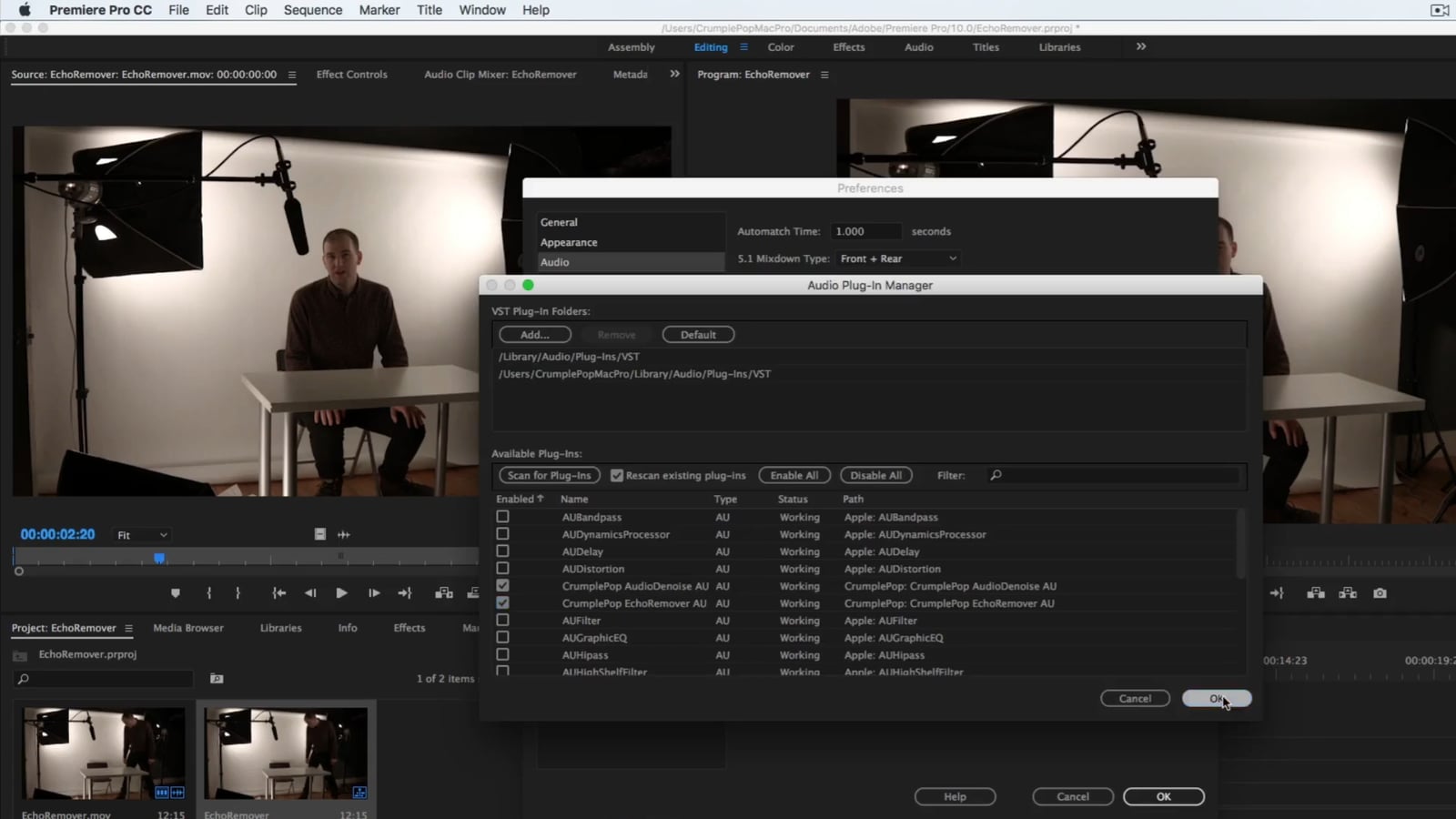The height and width of the screenshot is (819, 1456).
Task: Mark Out point in Source monitor
Action: pos(238,593)
